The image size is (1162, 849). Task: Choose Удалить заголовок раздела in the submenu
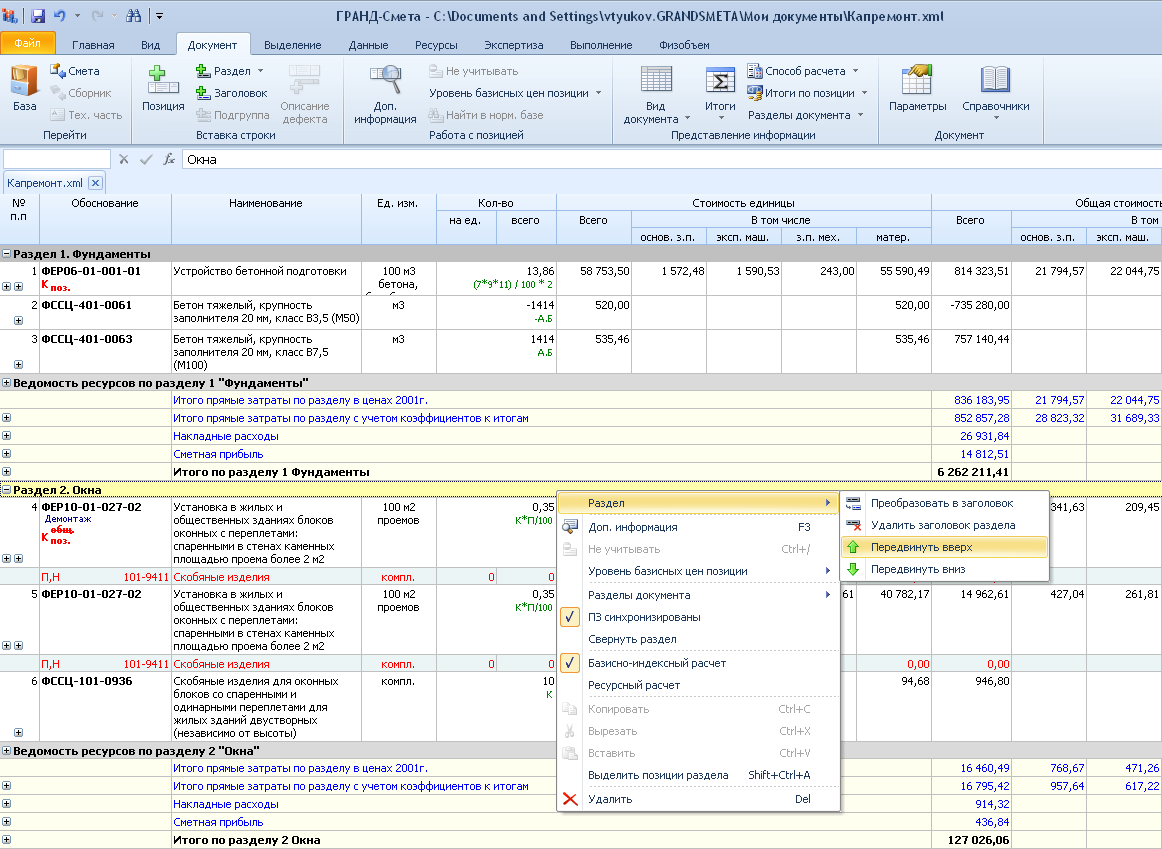(945, 525)
